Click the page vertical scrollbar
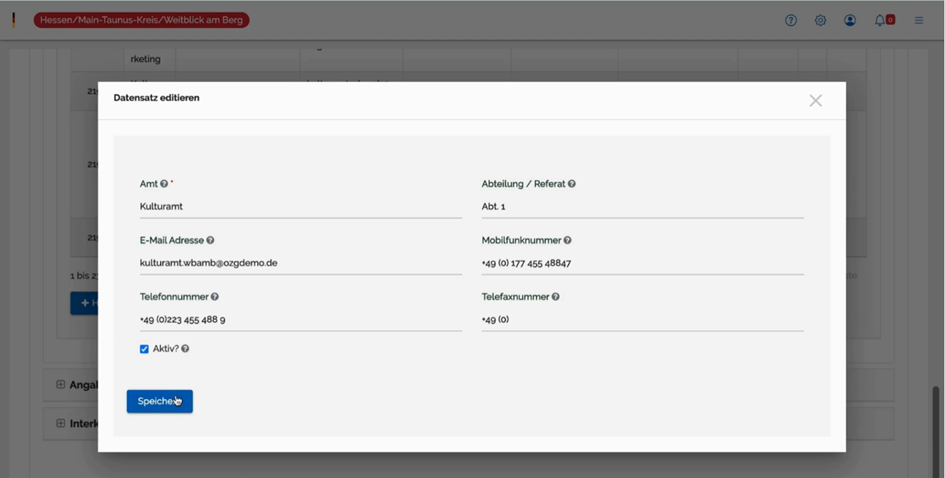Image resolution: width=945 pixels, height=478 pixels. [937, 420]
